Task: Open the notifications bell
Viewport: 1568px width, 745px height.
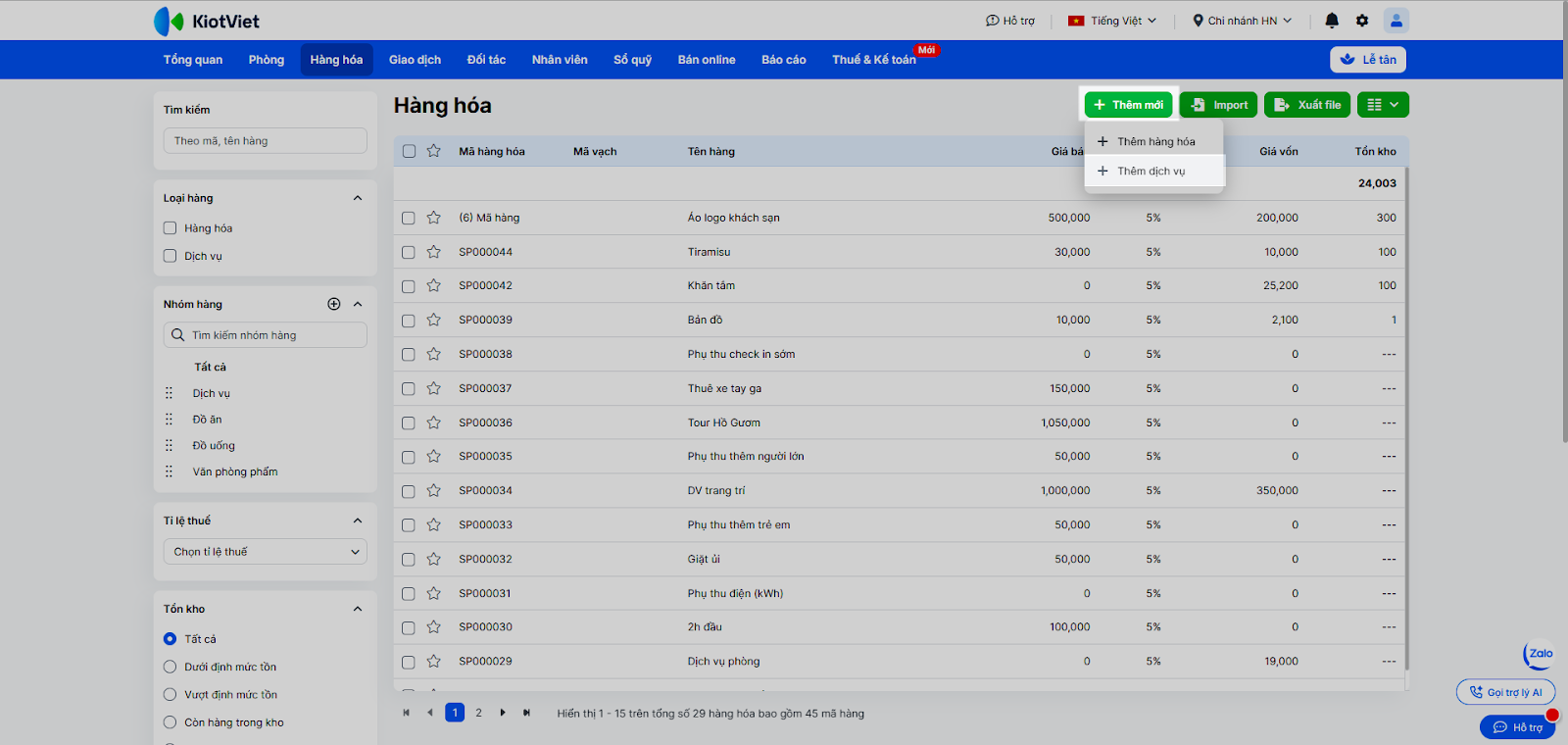Action: [1332, 21]
